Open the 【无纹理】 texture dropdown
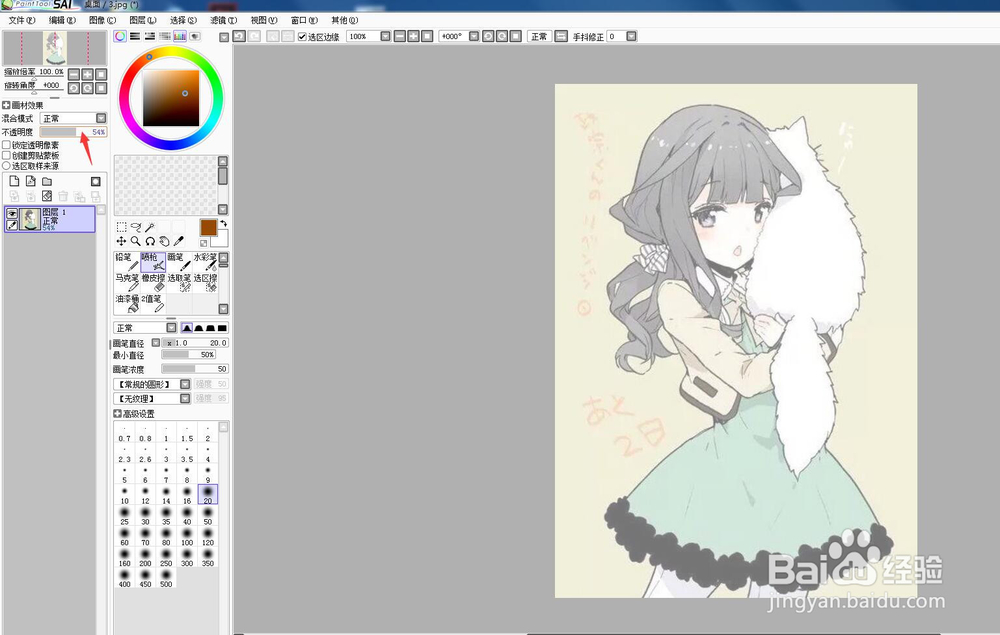Image resolution: width=1000 pixels, height=635 pixels. pyautogui.click(x=152, y=398)
